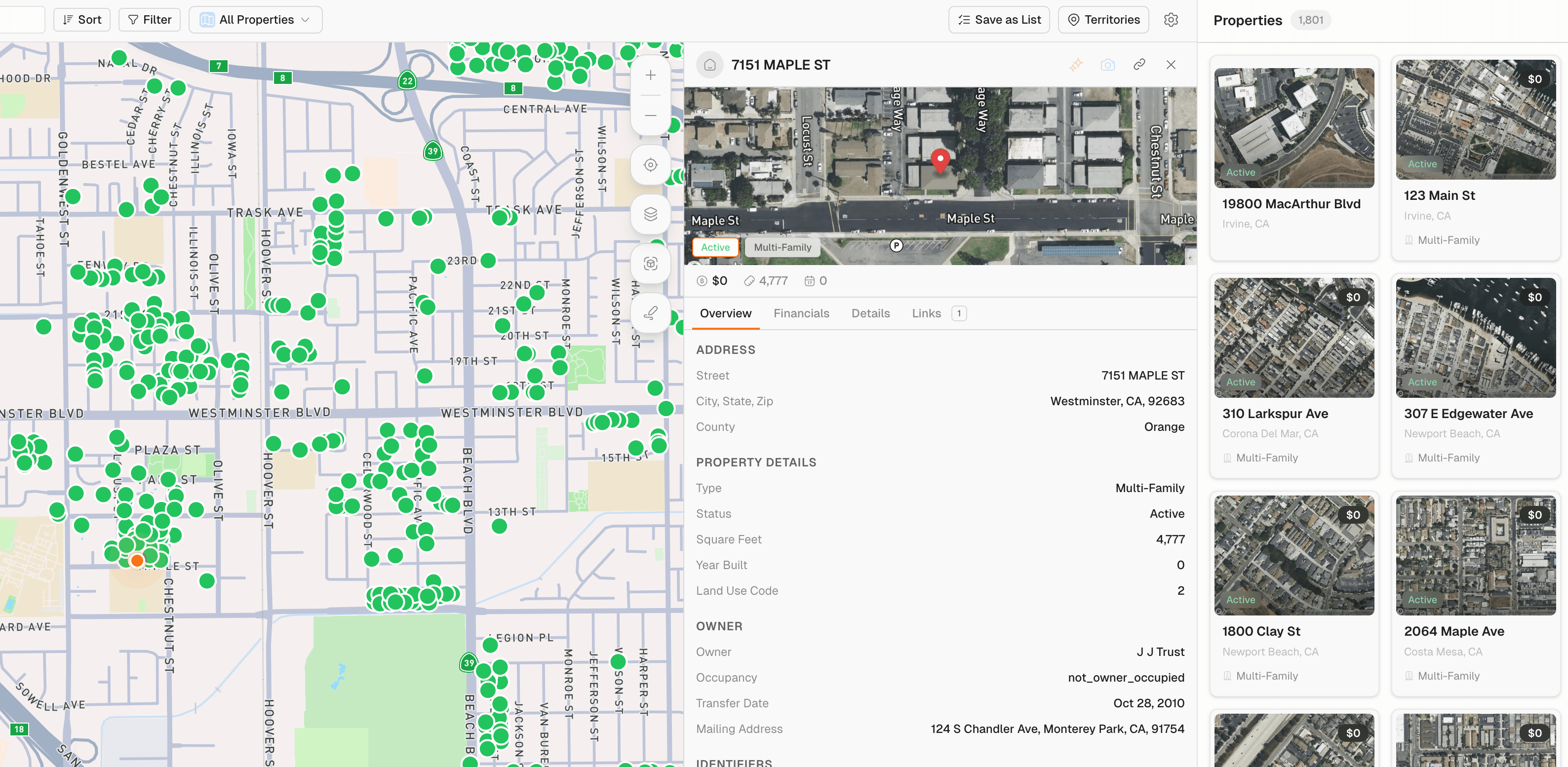
Task: Click the Active status badge on aerial
Action: coord(715,247)
